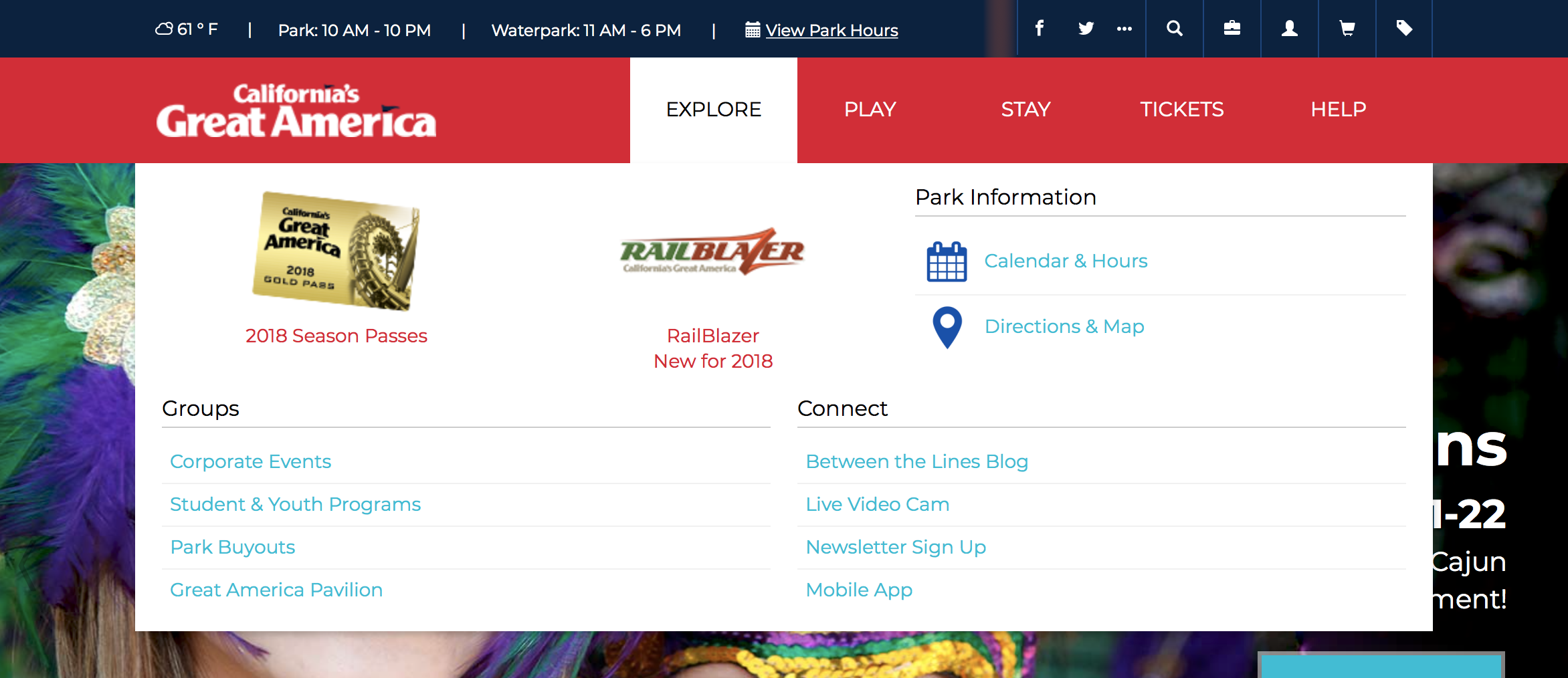Open the TICKETS menu
Image resolution: width=1568 pixels, height=678 pixels.
[x=1181, y=110]
